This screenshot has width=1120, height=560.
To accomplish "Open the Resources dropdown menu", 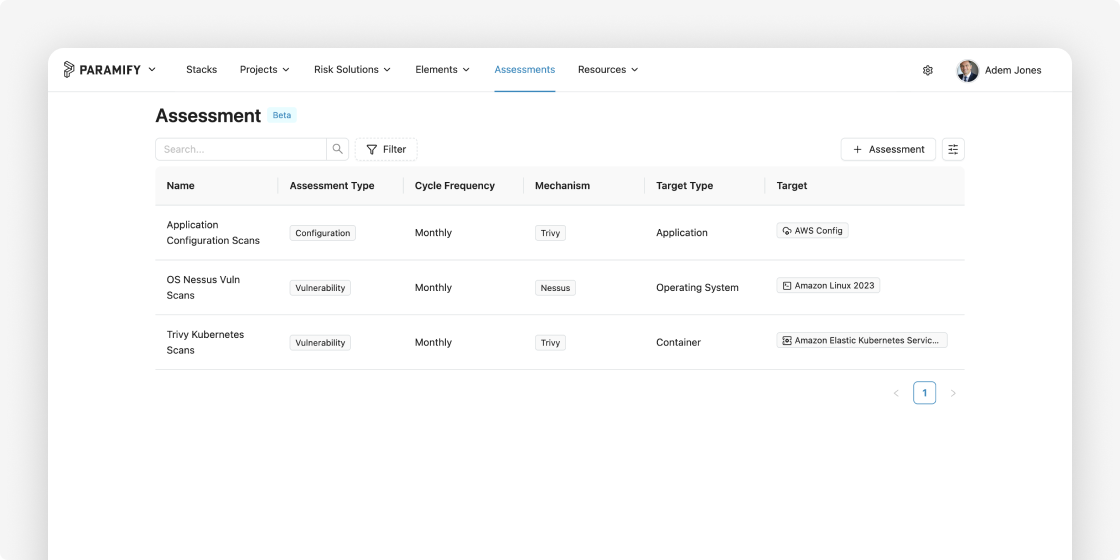I will point(608,69).
